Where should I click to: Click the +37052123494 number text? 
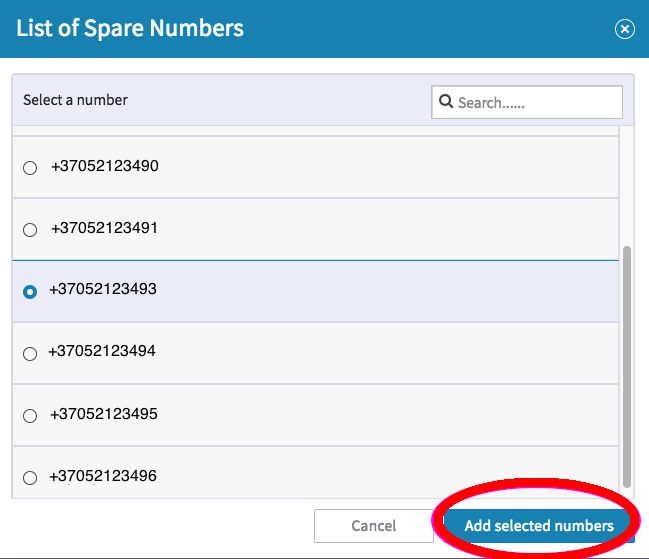coord(102,351)
